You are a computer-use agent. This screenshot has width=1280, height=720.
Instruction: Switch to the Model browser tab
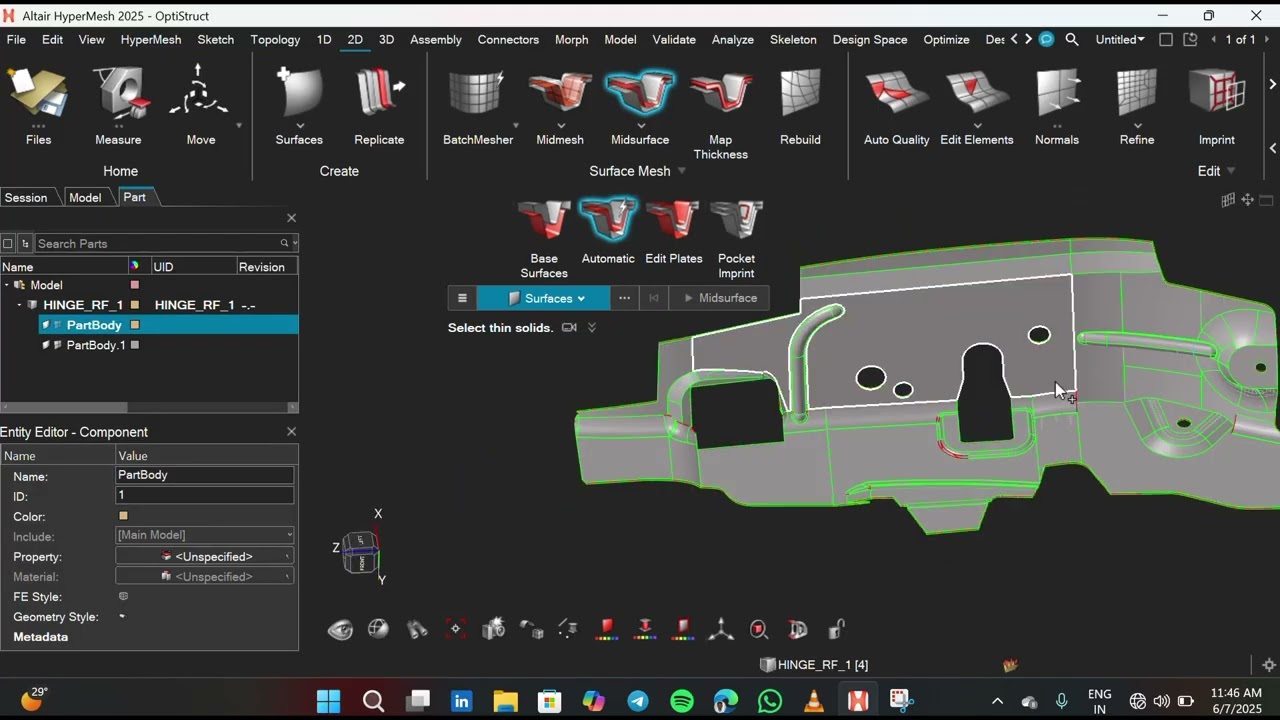85,197
